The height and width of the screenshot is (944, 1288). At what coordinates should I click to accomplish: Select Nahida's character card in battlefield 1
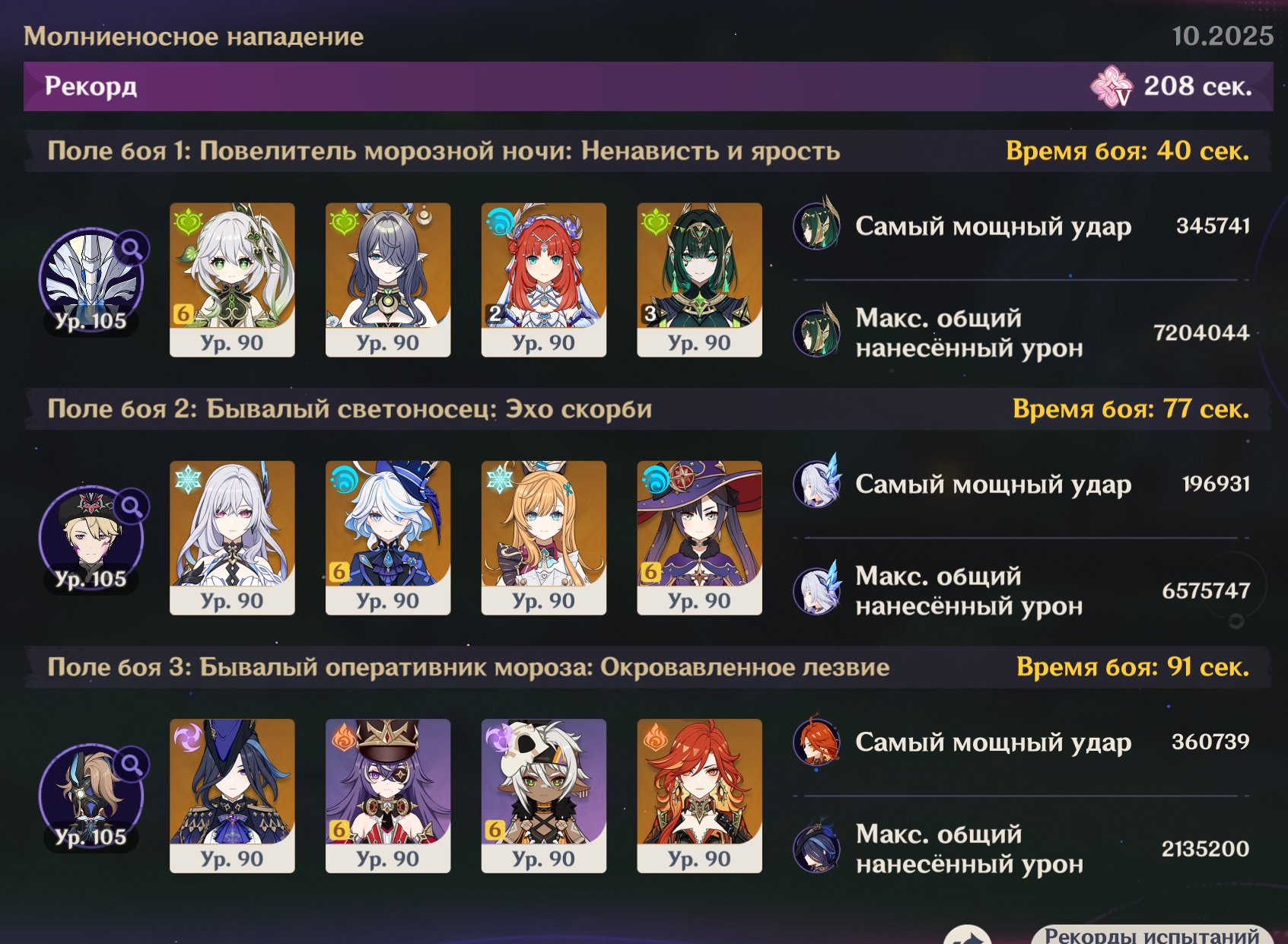coord(232,280)
